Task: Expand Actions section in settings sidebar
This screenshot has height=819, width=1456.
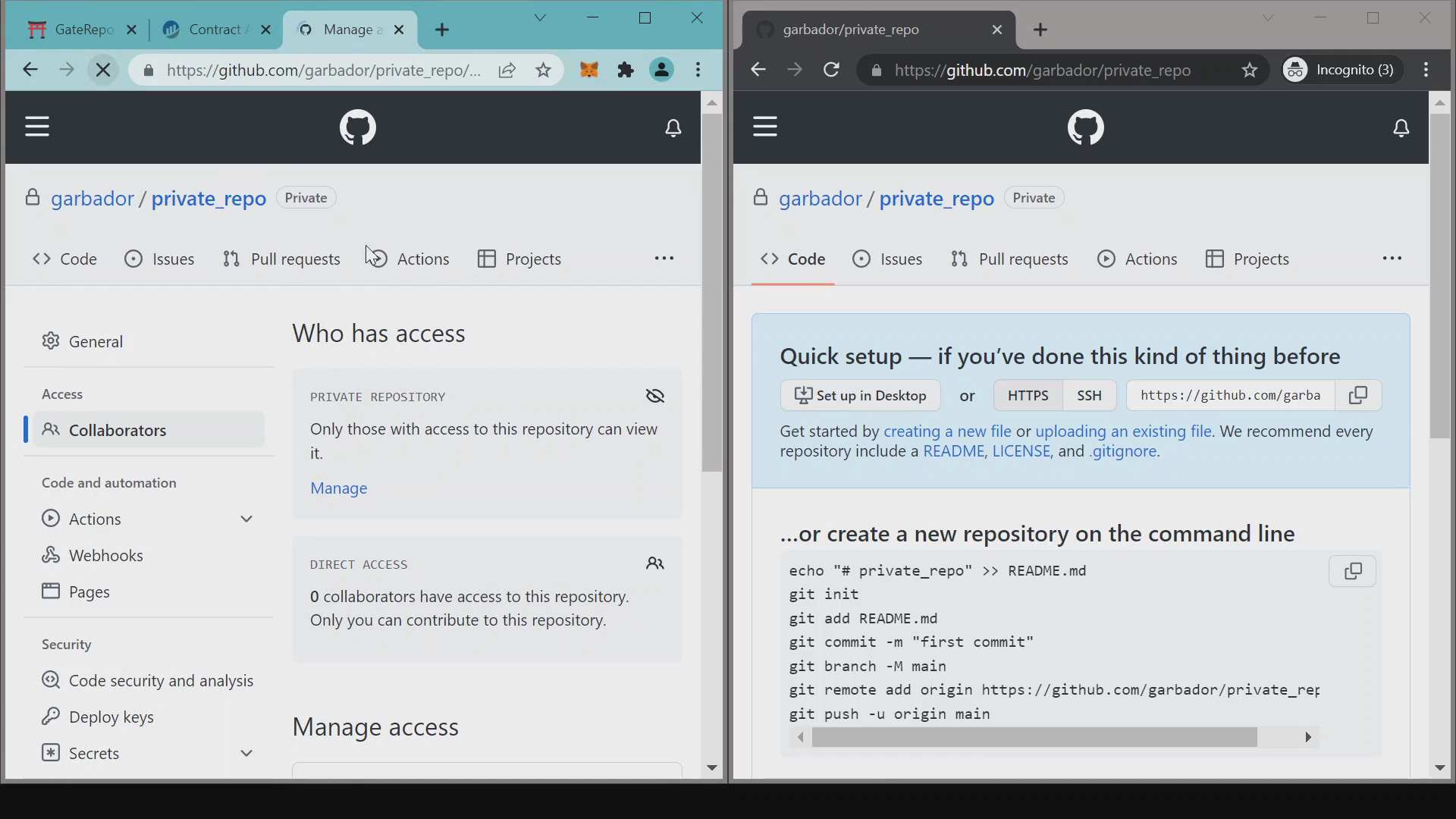Action: (246, 519)
